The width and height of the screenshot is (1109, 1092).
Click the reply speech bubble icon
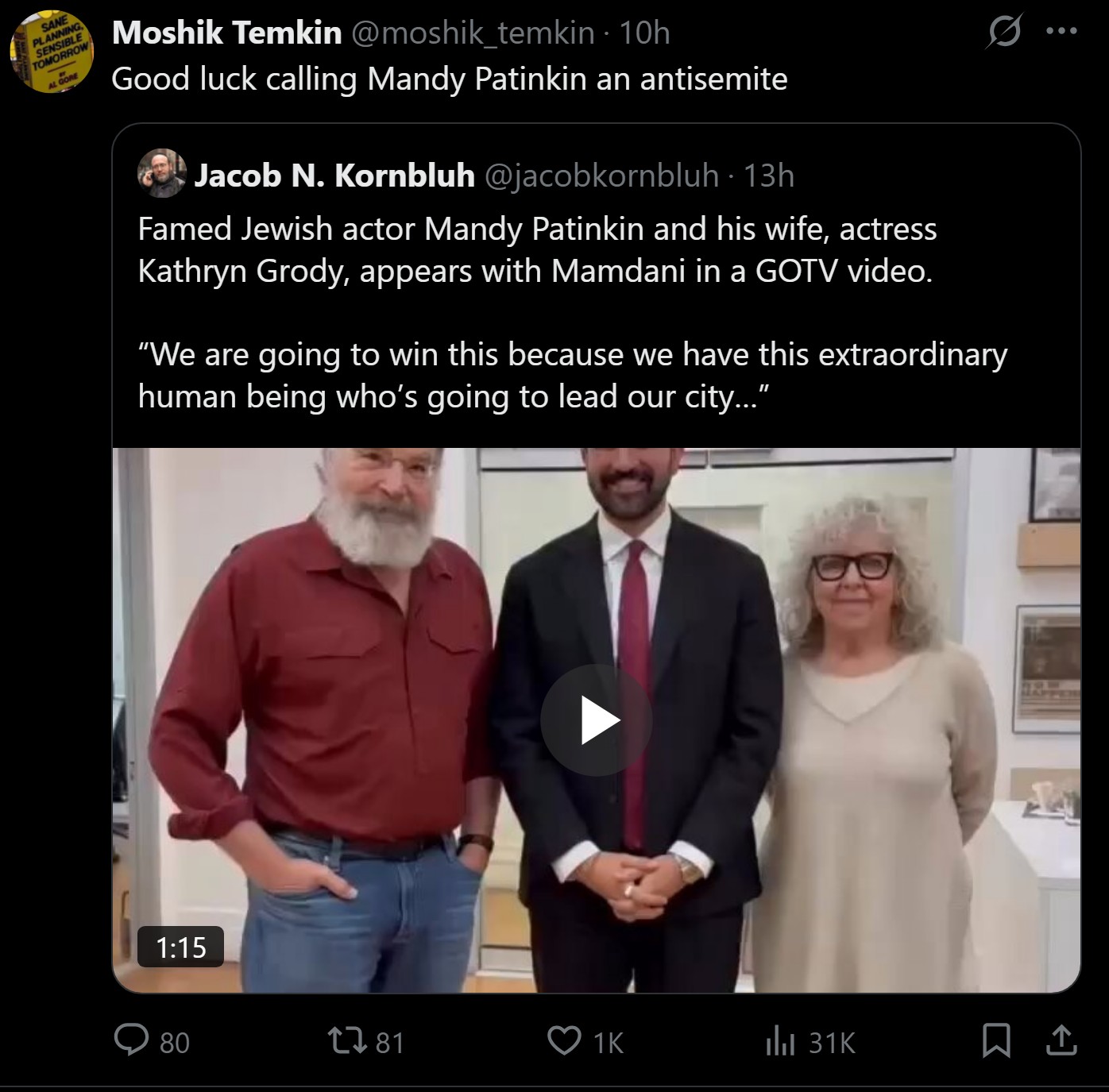pyautogui.click(x=131, y=1040)
